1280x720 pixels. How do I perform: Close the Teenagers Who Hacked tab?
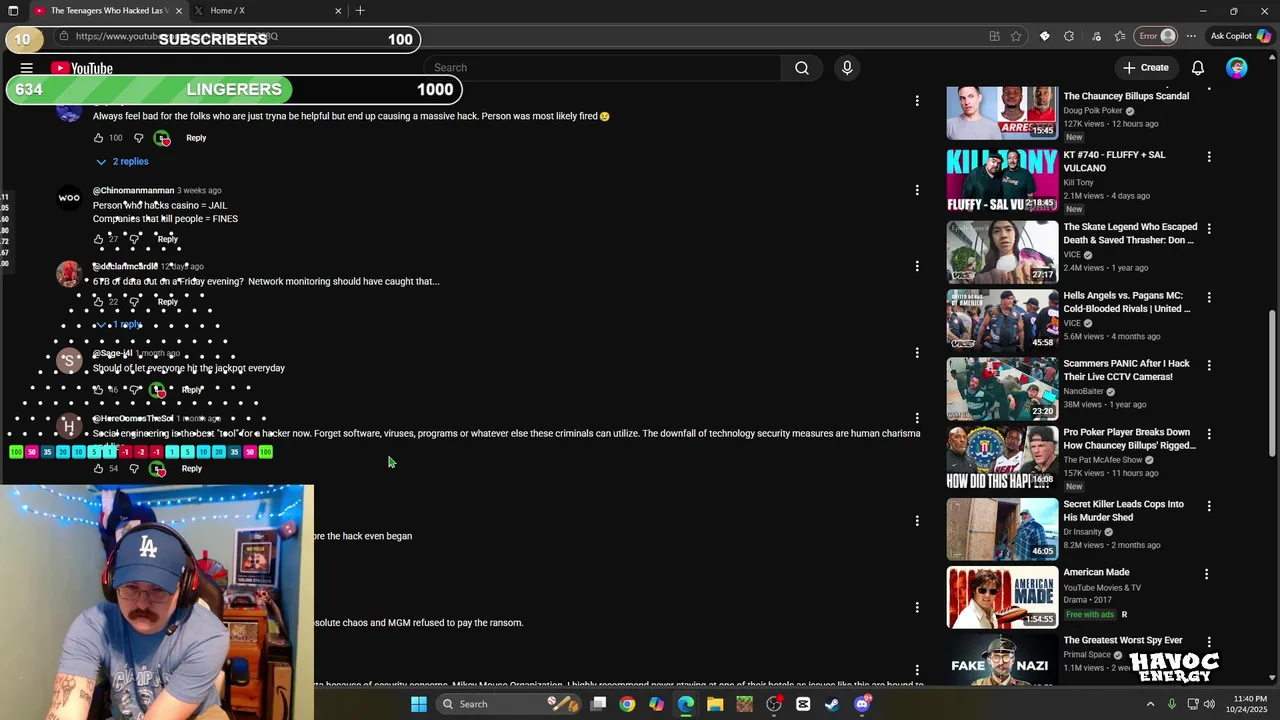click(x=179, y=11)
